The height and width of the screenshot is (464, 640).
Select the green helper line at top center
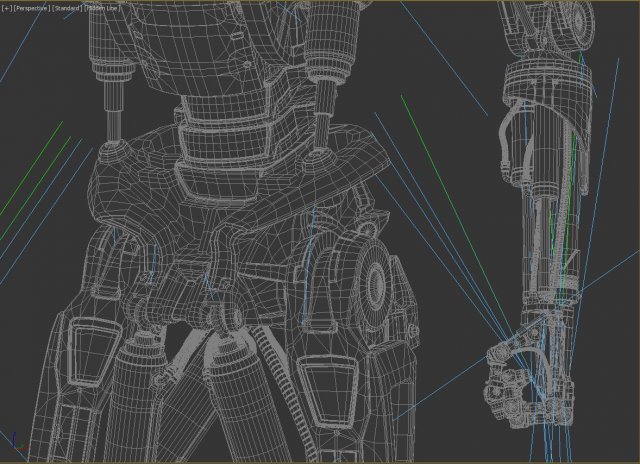412,115
